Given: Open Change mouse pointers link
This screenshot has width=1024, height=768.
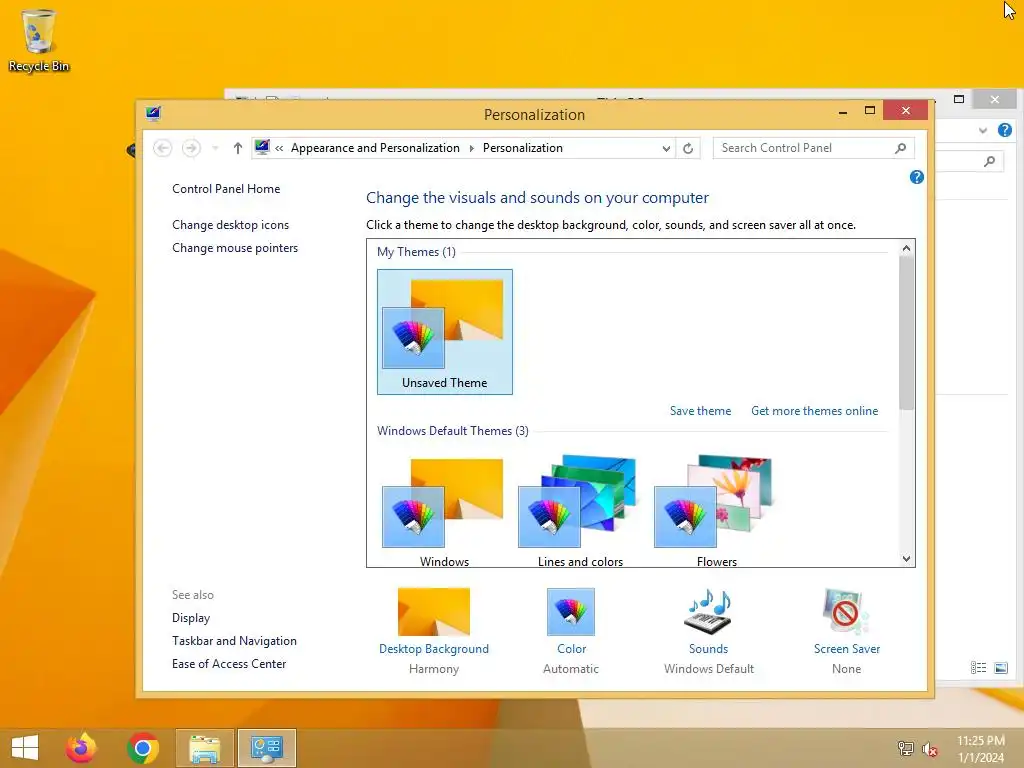Looking at the screenshot, I should tap(235, 248).
